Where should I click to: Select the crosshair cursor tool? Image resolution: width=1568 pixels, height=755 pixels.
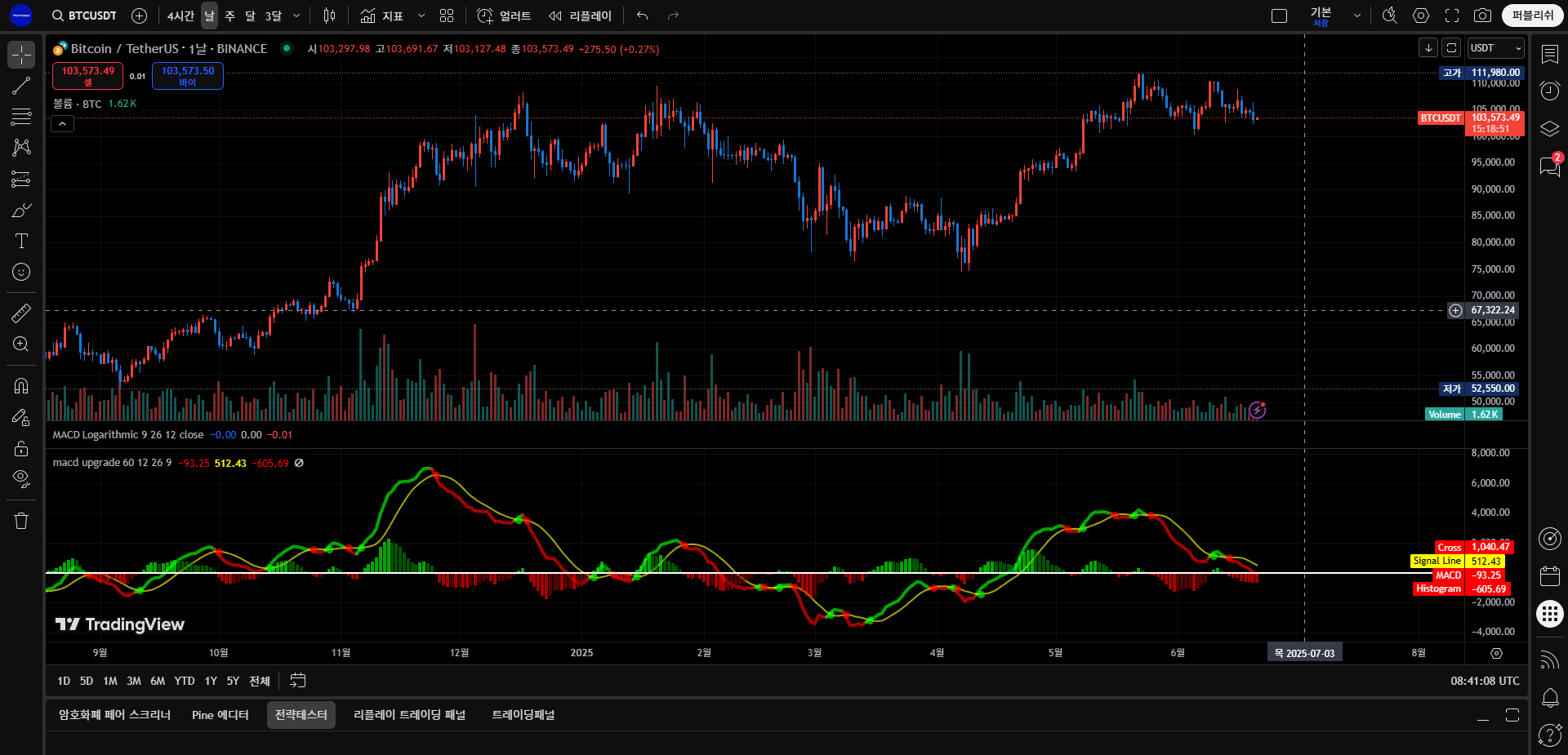[x=21, y=55]
